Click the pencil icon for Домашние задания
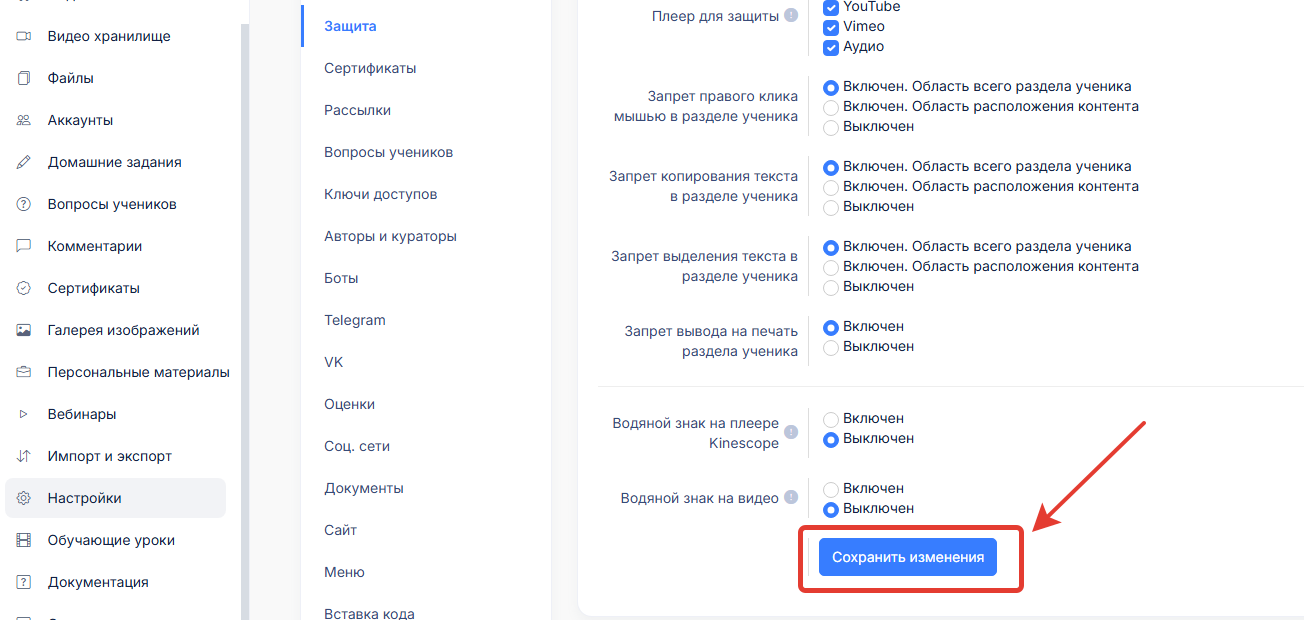The width and height of the screenshot is (1304, 620). 24,162
